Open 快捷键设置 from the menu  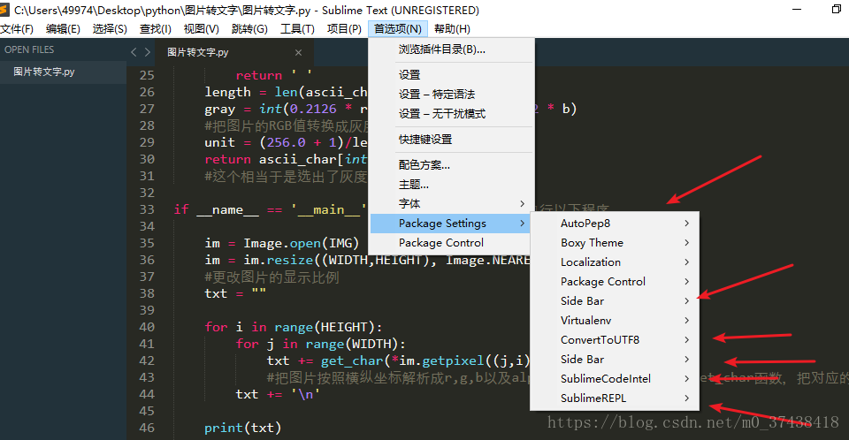point(452,139)
